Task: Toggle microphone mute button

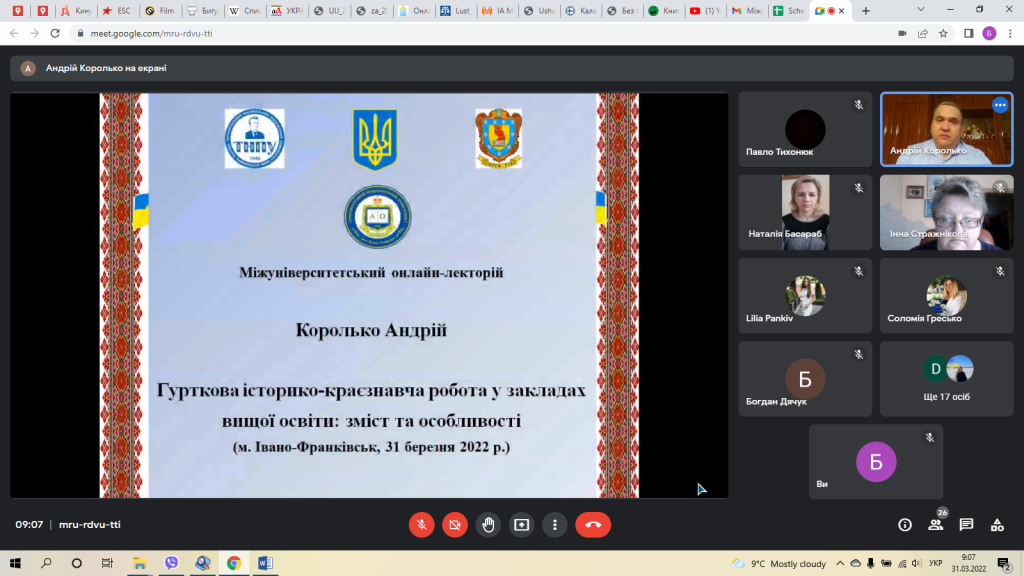Action: point(422,524)
